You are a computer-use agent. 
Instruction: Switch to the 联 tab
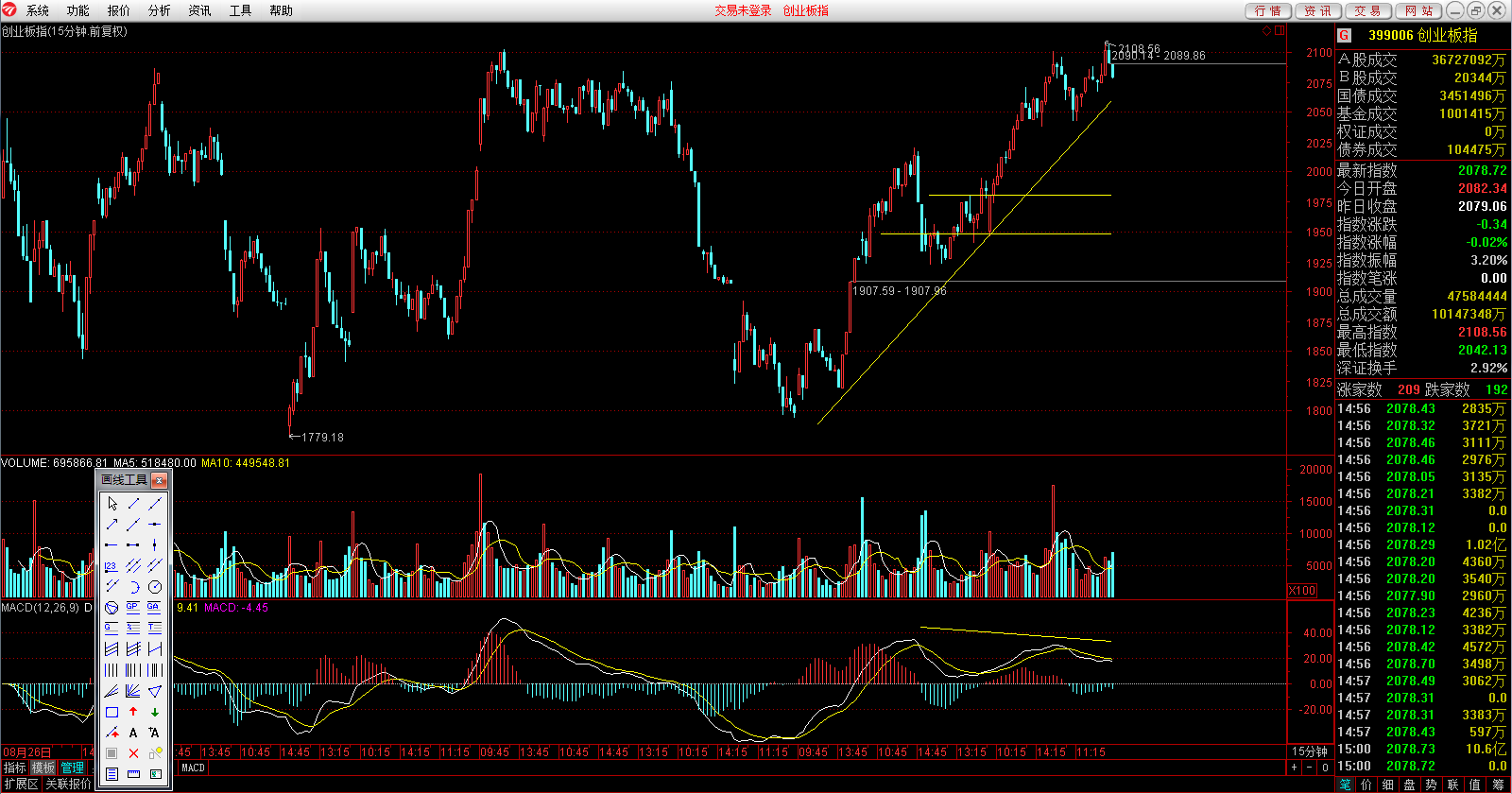tap(1453, 785)
